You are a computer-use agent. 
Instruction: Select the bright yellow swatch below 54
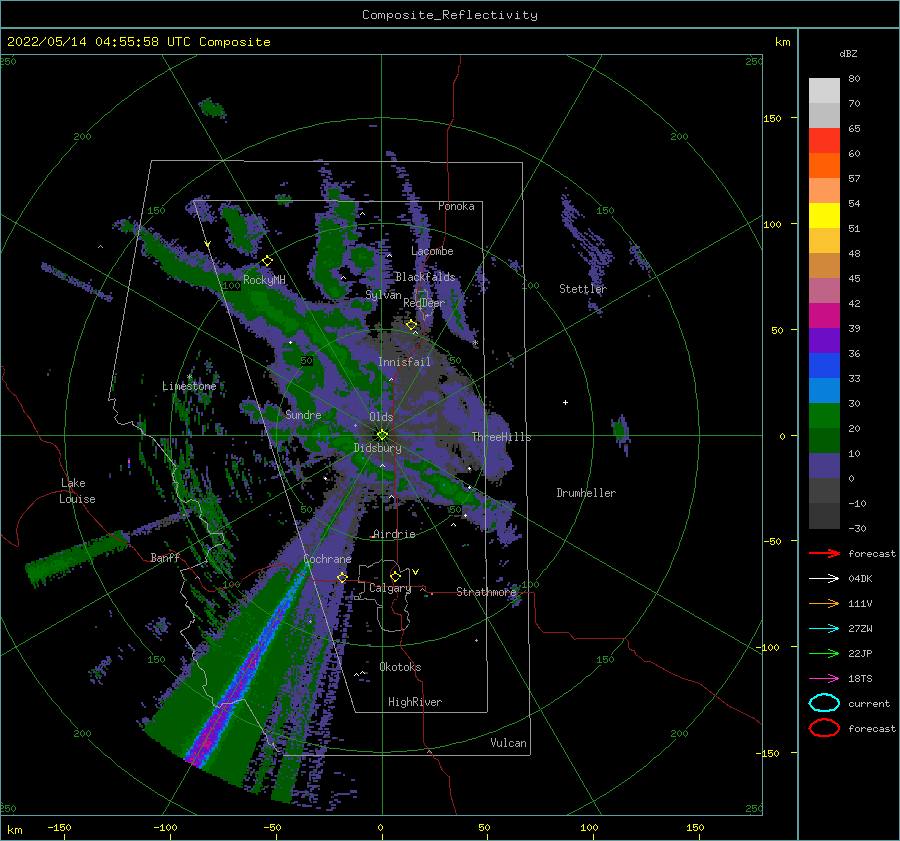click(824, 215)
